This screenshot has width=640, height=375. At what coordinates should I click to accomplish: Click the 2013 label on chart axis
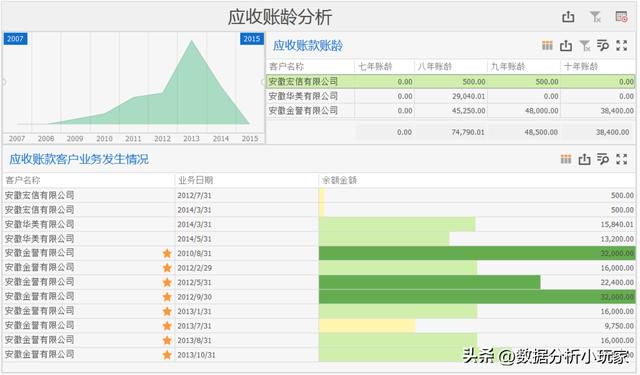[x=191, y=139]
